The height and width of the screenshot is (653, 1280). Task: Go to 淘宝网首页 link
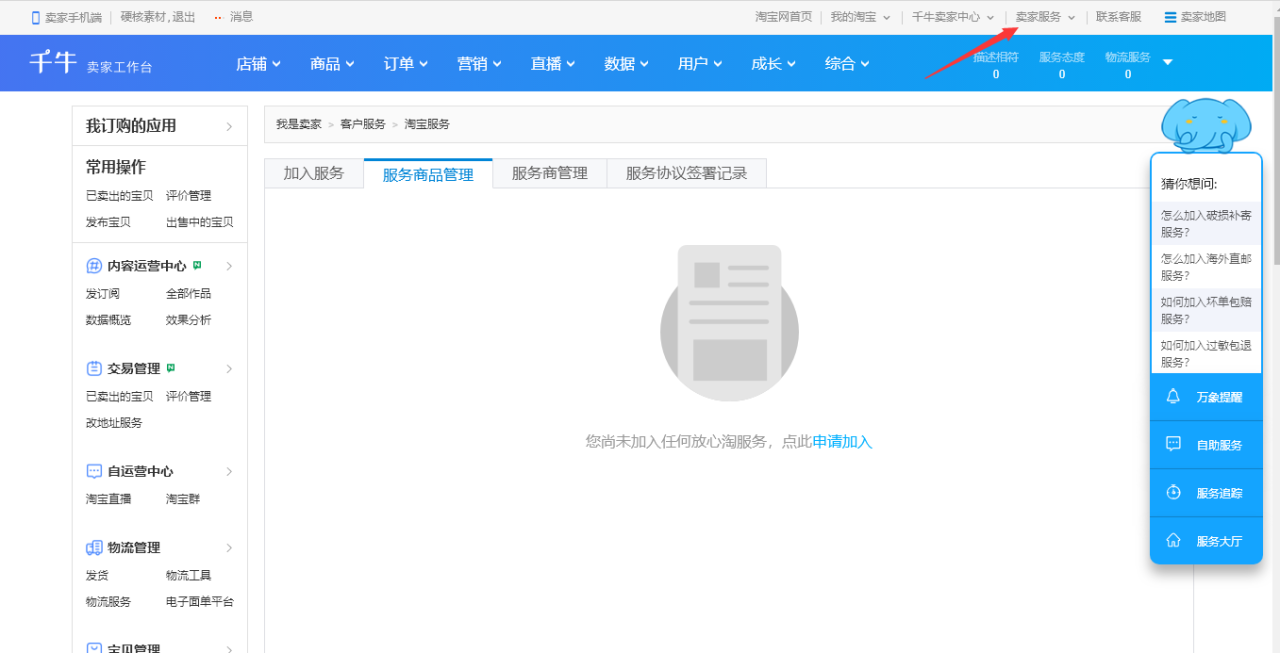click(x=783, y=17)
